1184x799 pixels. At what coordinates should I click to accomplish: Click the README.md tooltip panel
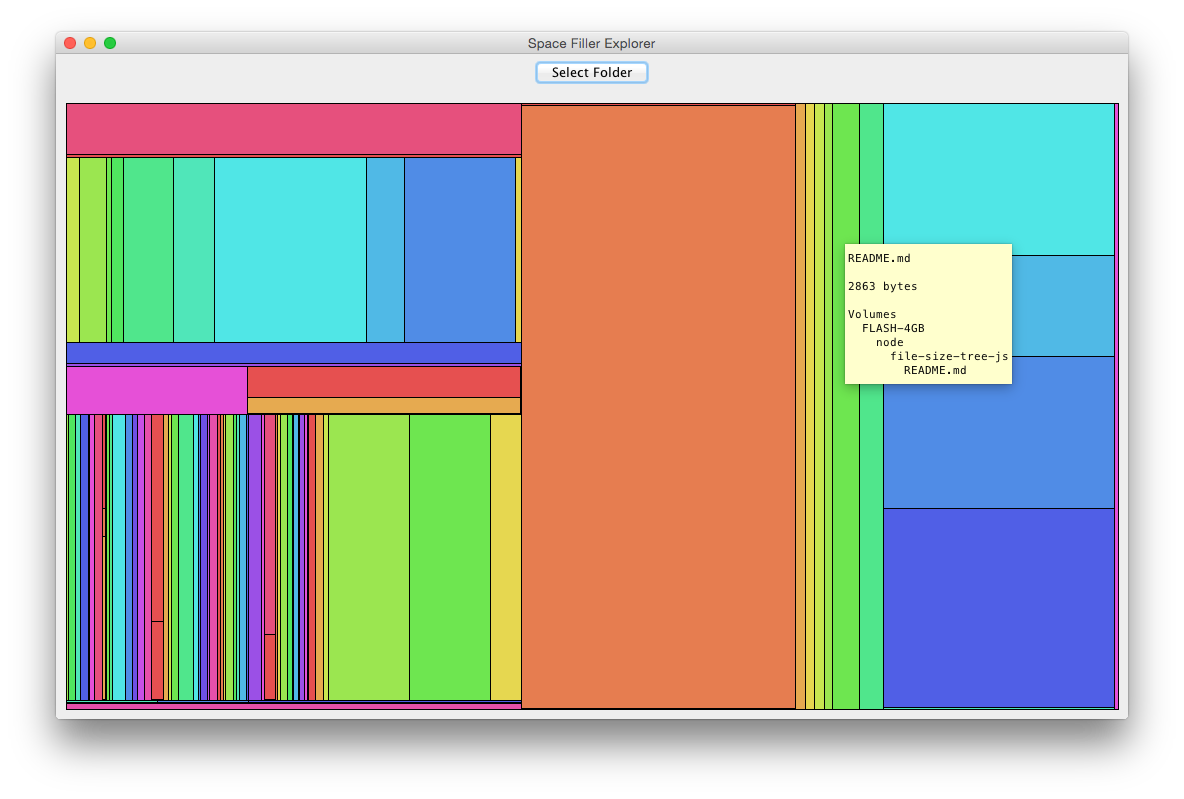click(x=928, y=313)
